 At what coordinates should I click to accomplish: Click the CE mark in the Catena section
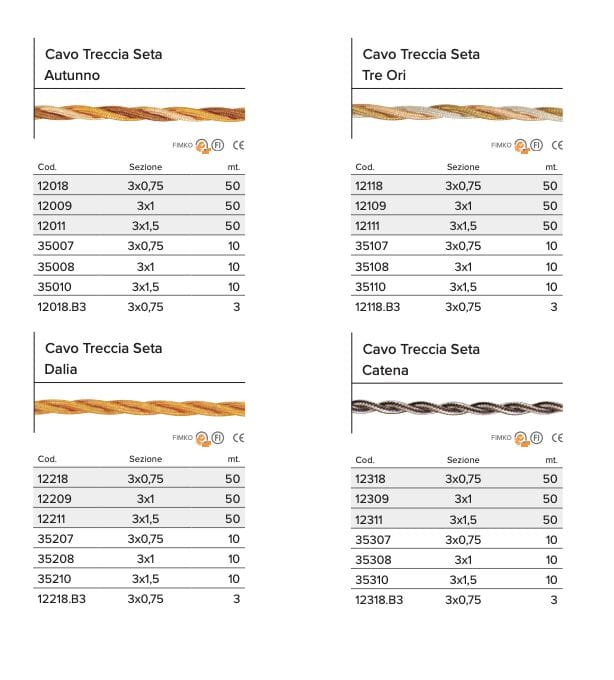[556, 437]
